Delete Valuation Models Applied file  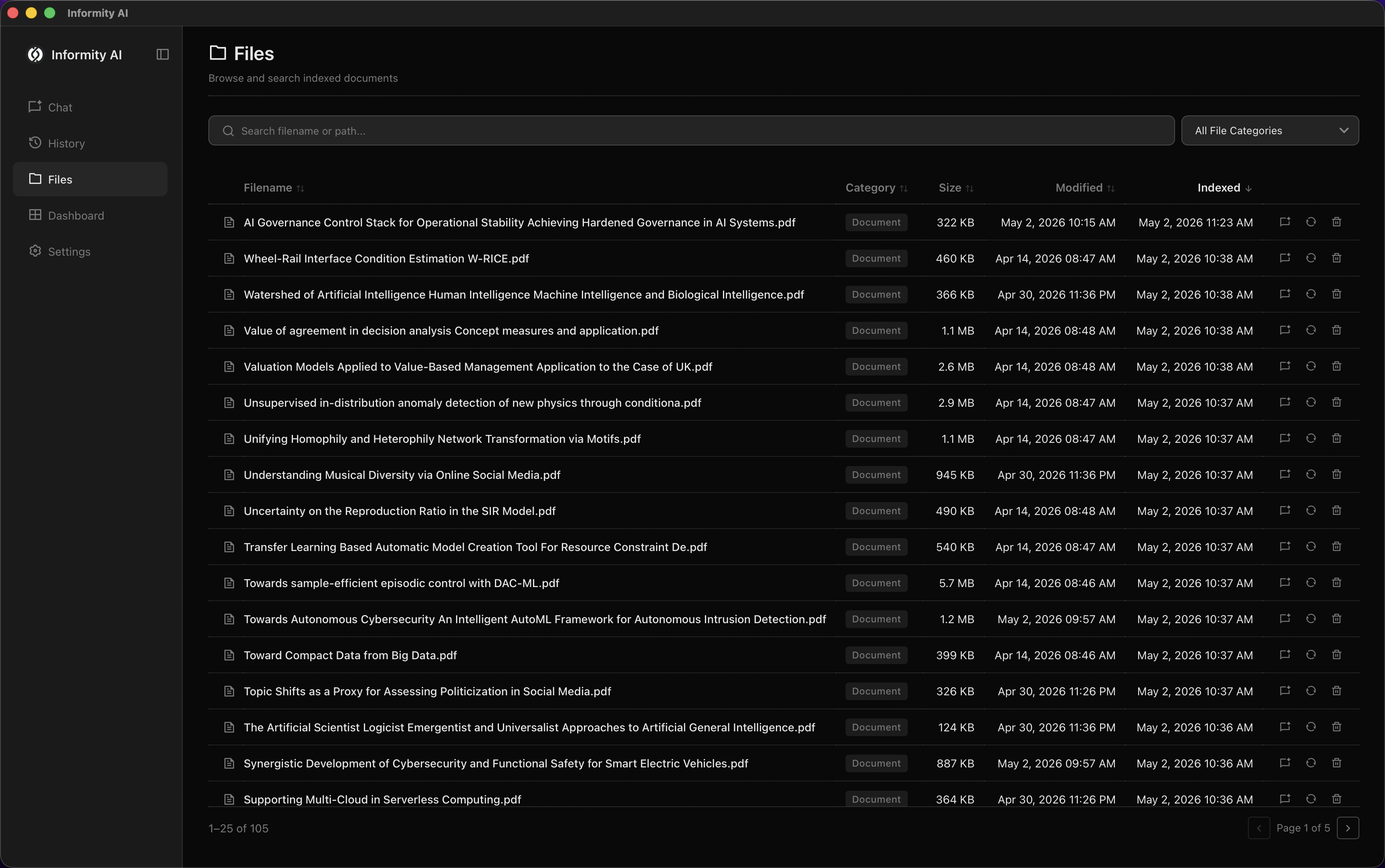(1337, 366)
